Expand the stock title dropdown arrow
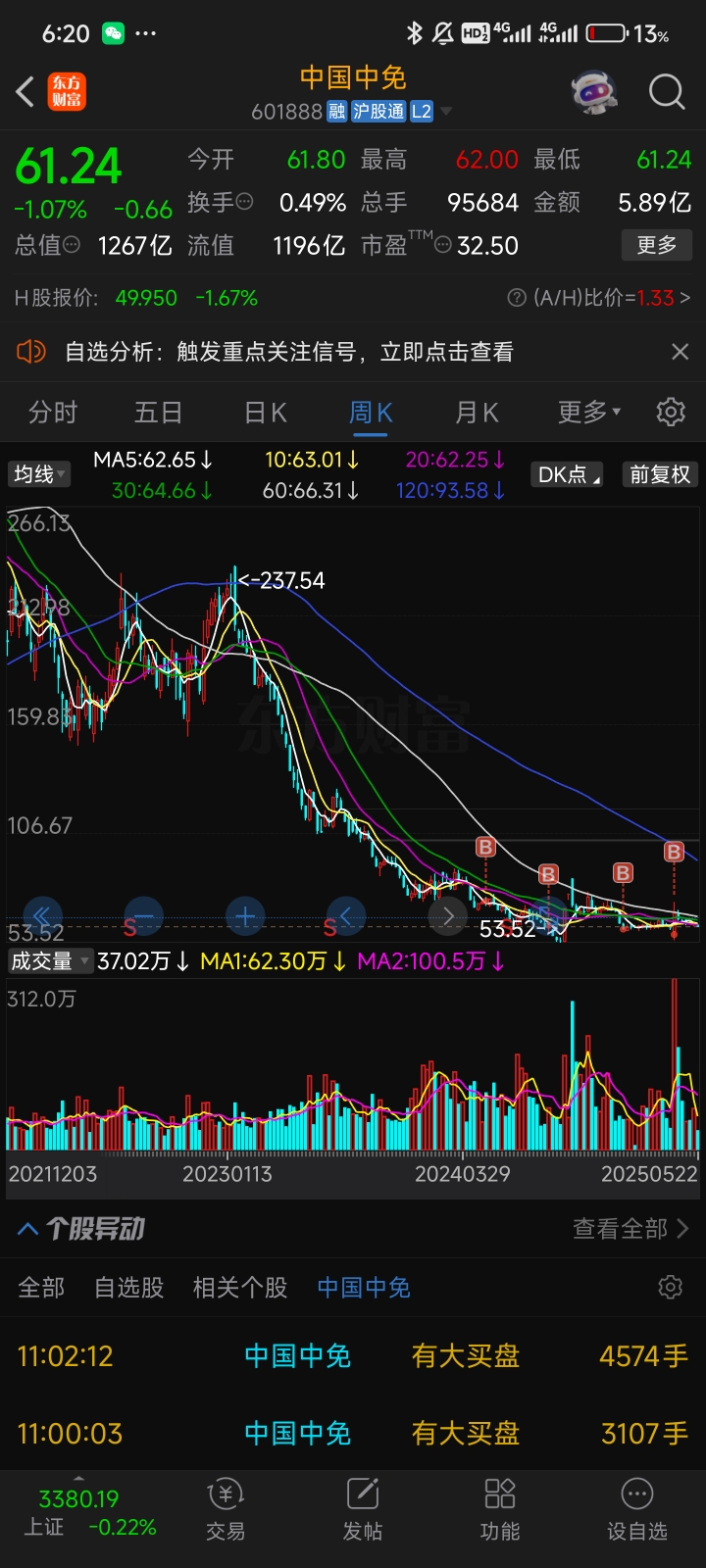Image resolution: width=706 pixels, height=1568 pixels. click(x=446, y=112)
